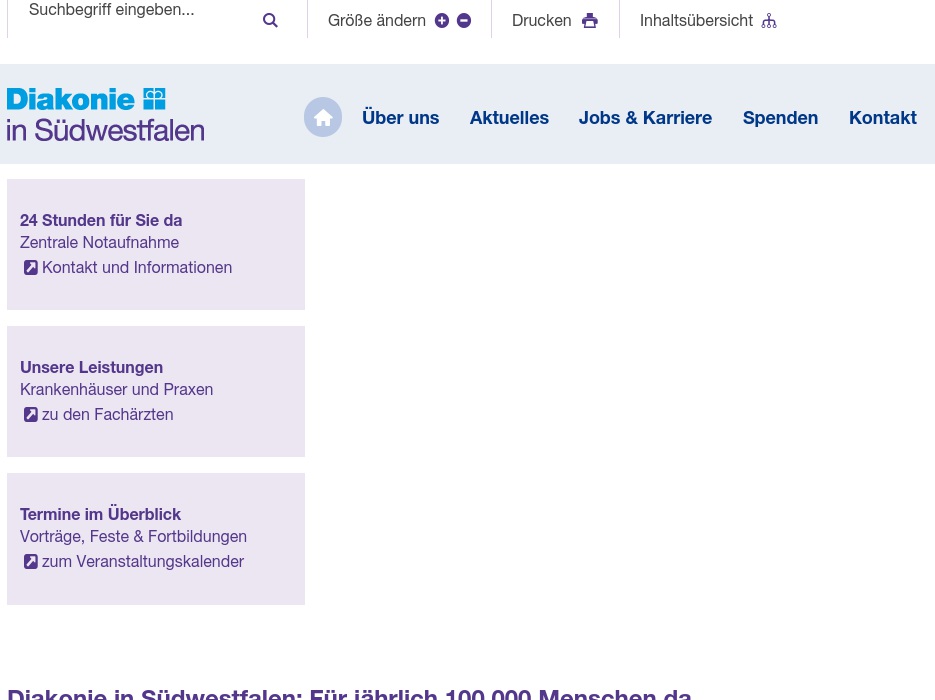935x700 pixels.
Task: Click the printer icon
Action: 590,20
